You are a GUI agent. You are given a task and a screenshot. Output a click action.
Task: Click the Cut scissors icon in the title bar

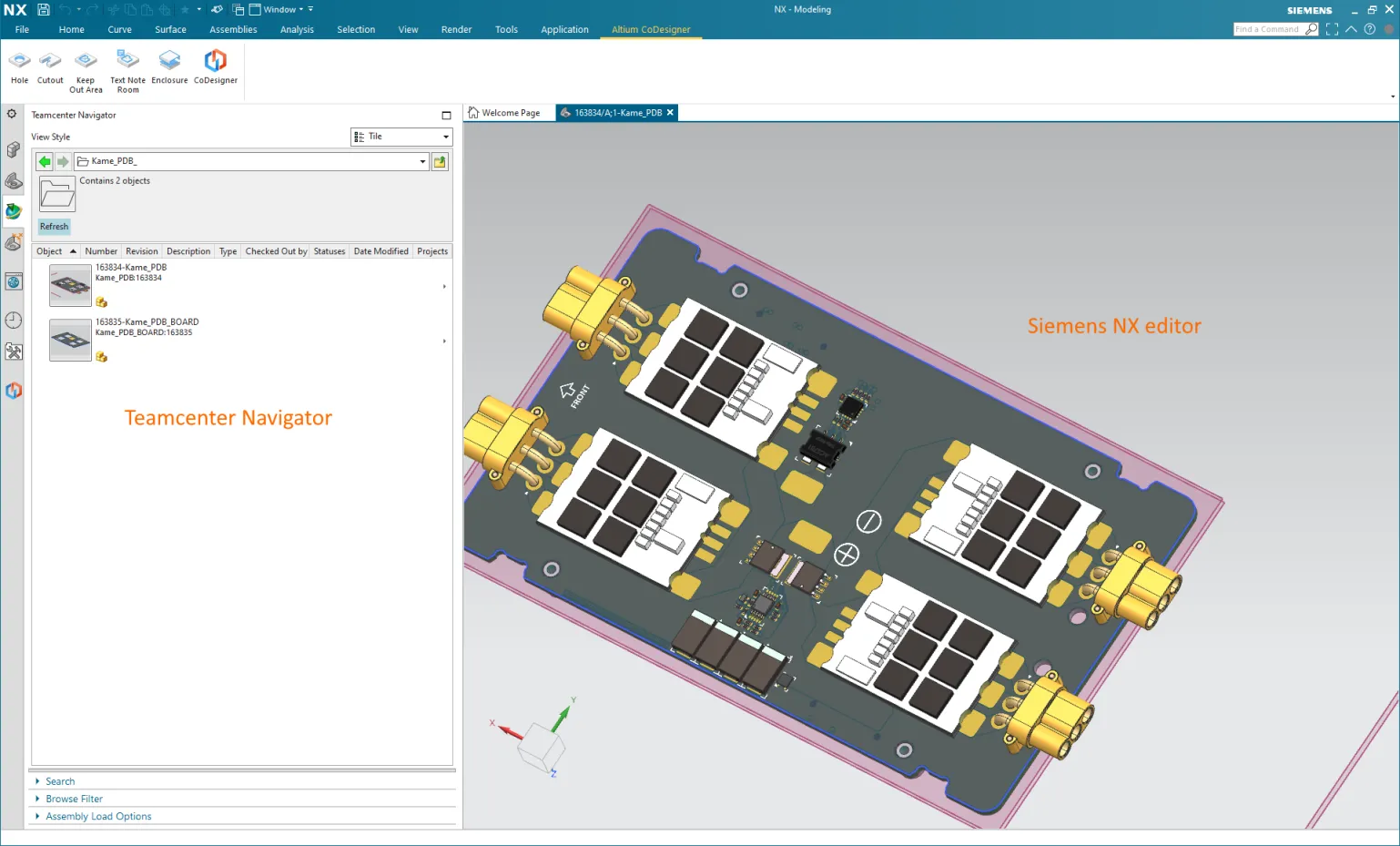(114, 10)
